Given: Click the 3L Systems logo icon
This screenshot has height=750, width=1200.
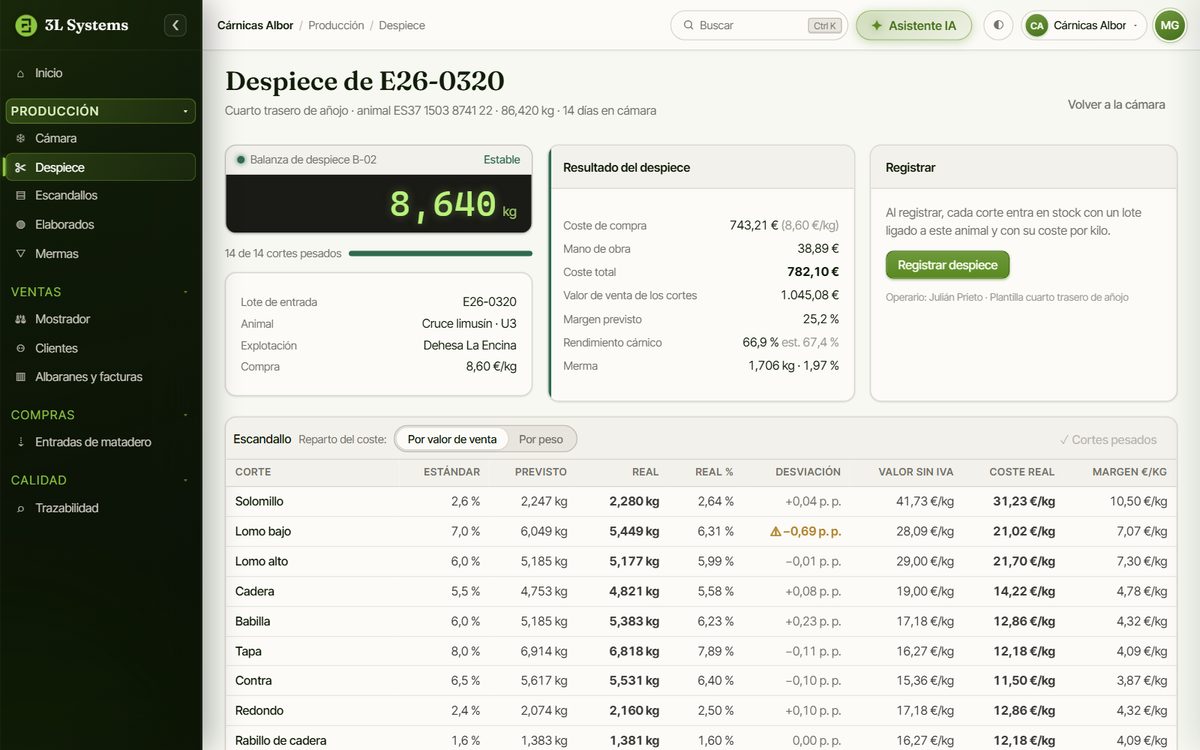Looking at the screenshot, I should 26,25.
